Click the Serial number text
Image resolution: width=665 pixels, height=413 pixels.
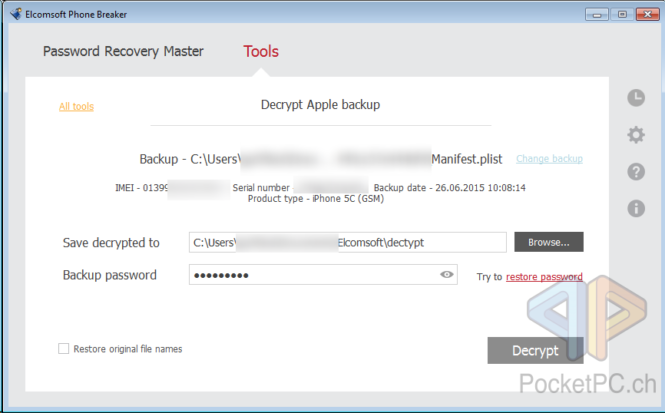261,187
